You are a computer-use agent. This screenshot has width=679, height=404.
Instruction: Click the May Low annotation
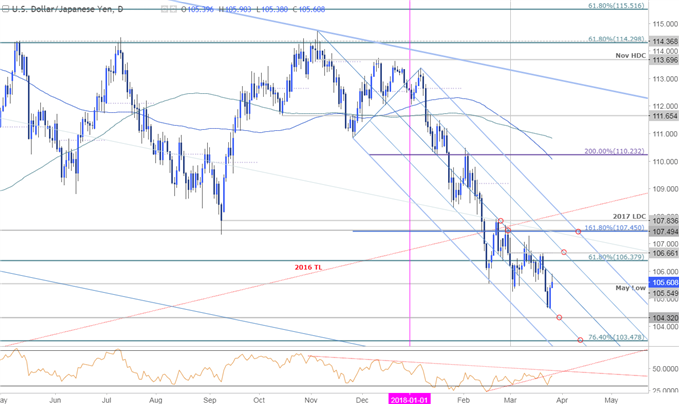(x=630, y=288)
